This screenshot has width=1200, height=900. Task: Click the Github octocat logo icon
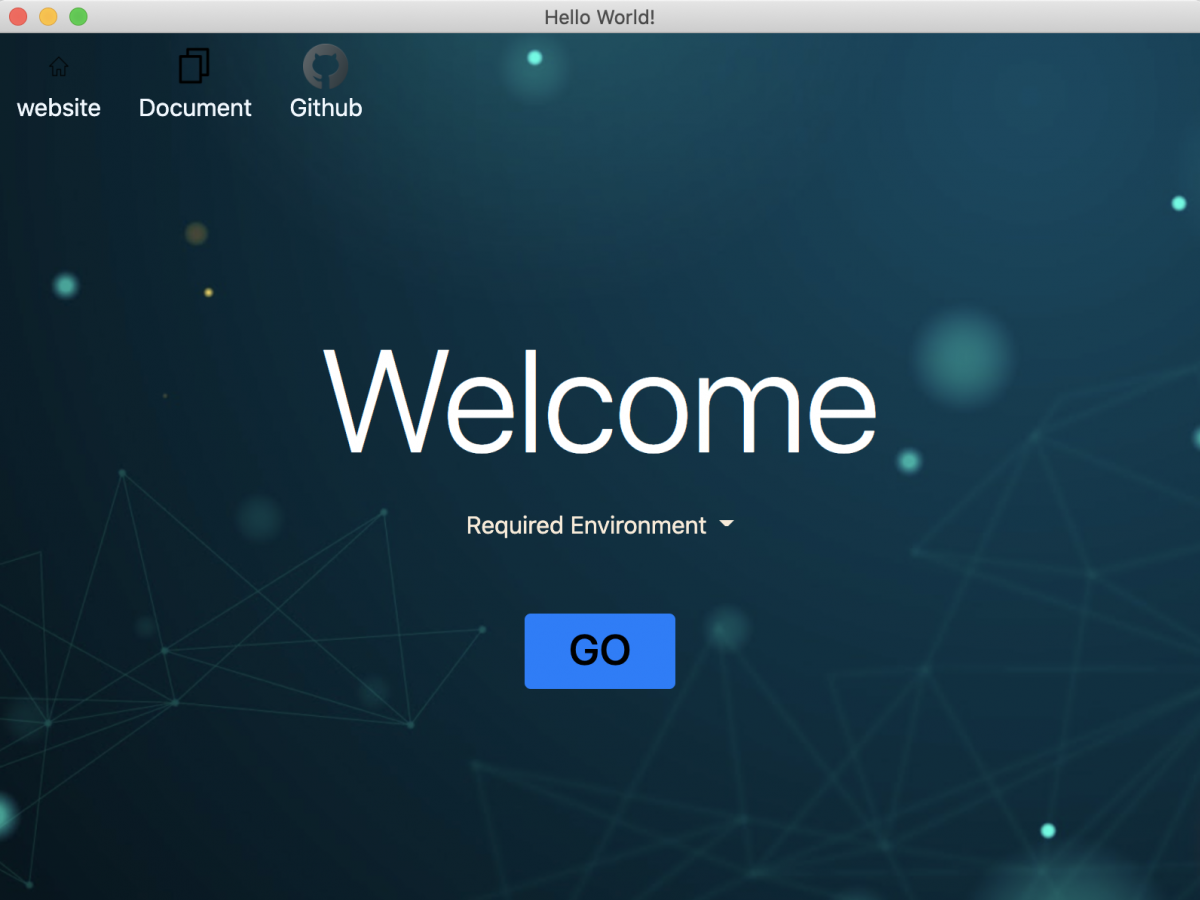[325, 66]
